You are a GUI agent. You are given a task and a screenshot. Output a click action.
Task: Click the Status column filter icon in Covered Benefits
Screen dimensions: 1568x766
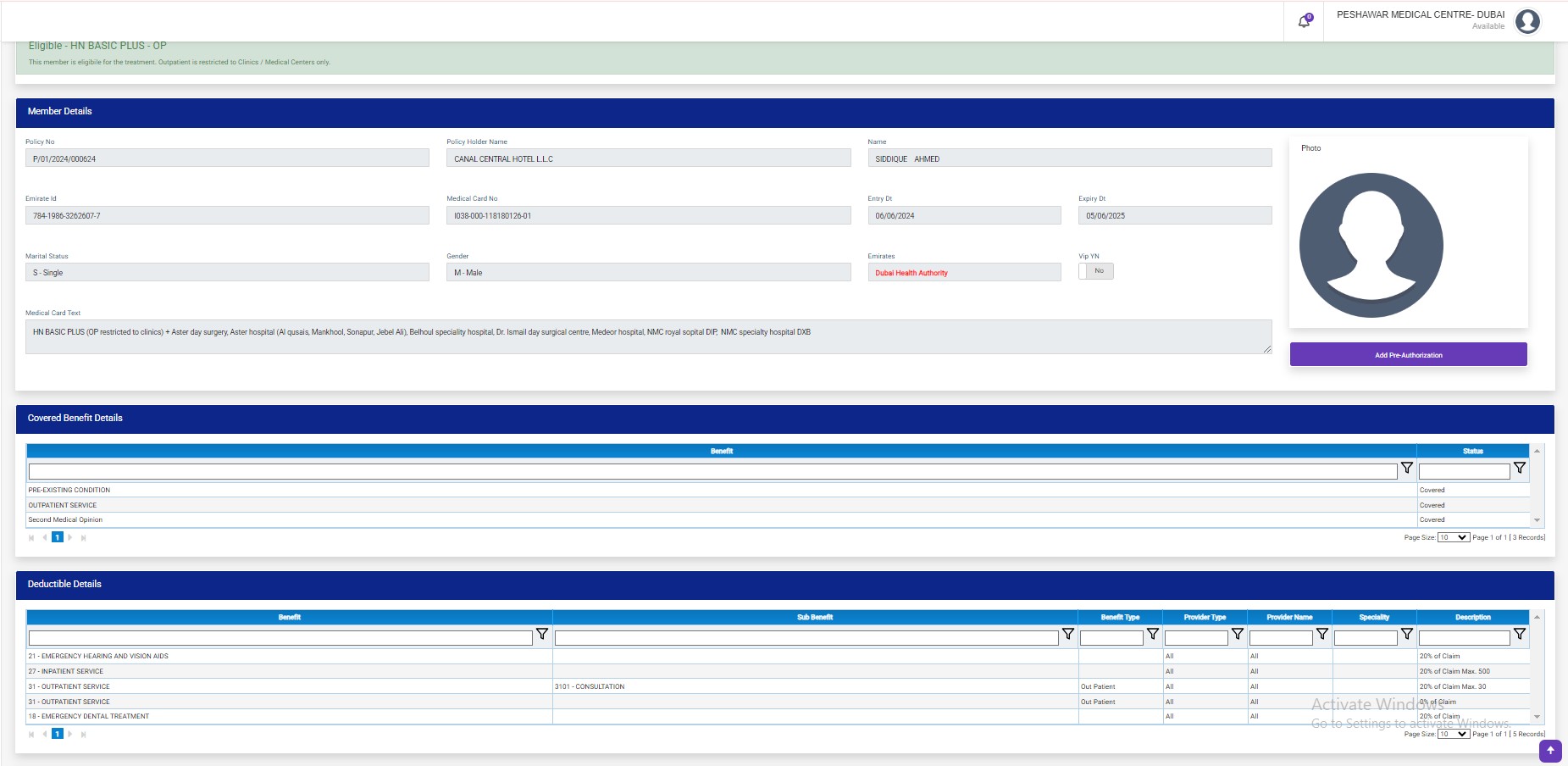(x=1519, y=469)
